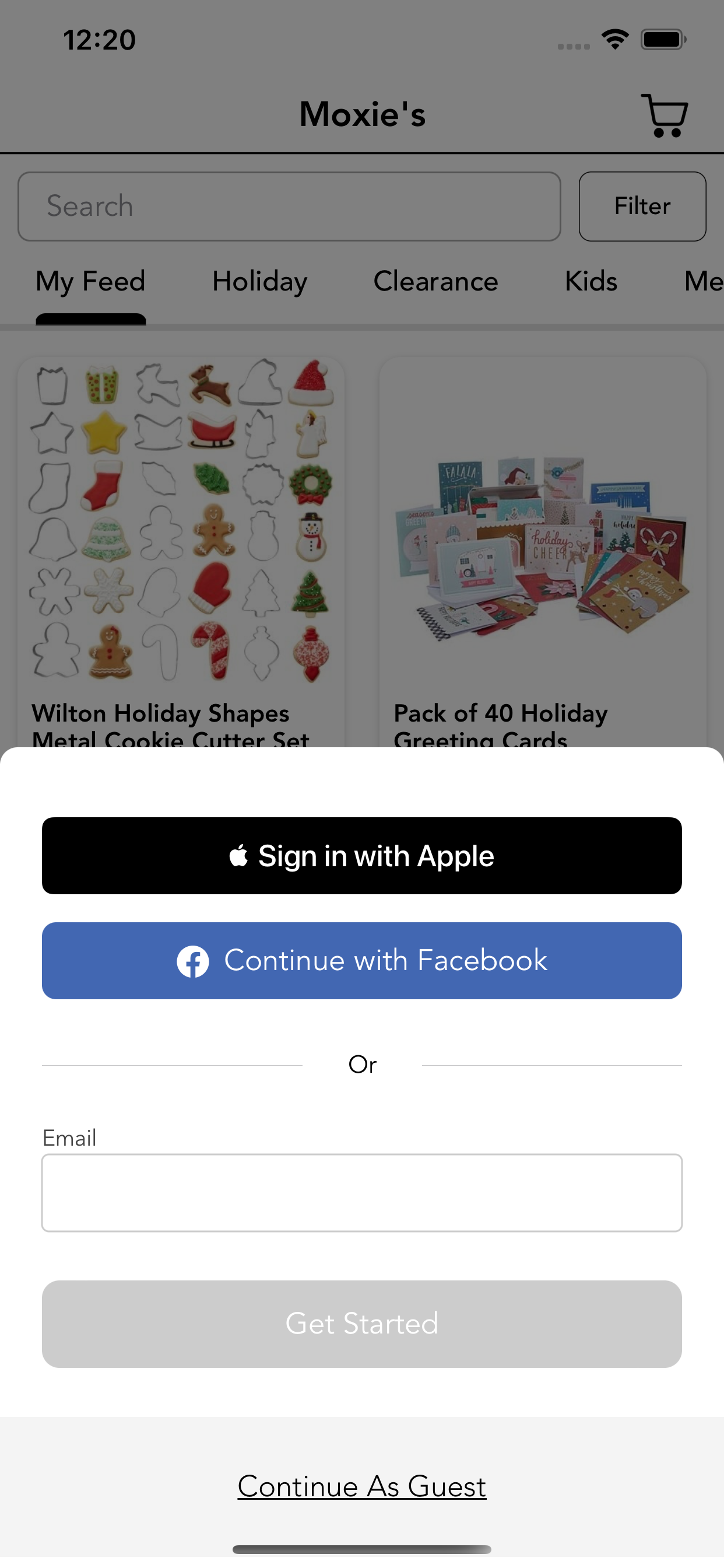
Task: Switch to the Clearance tab
Action: click(435, 281)
